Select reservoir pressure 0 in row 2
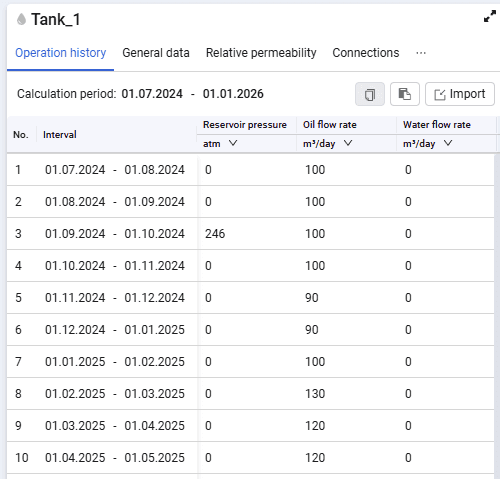This screenshot has height=479, width=500. coord(247,202)
